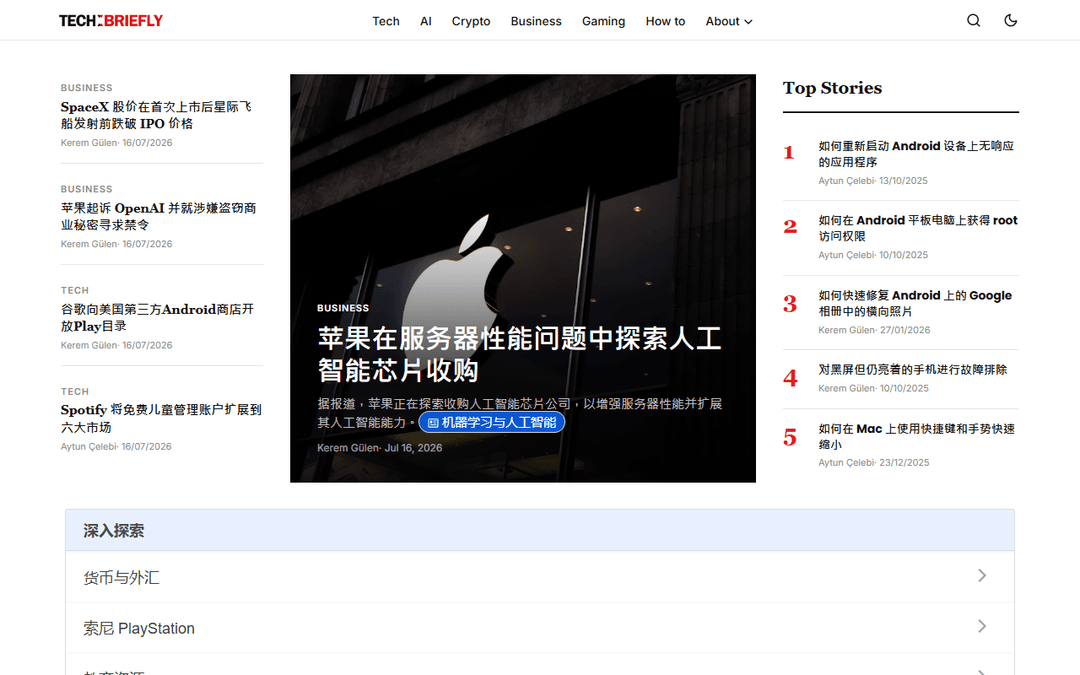Click BUSINESS category above OpenAI article
Image resolution: width=1080 pixels, height=675 pixels.
pyautogui.click(x=87, y=189)
